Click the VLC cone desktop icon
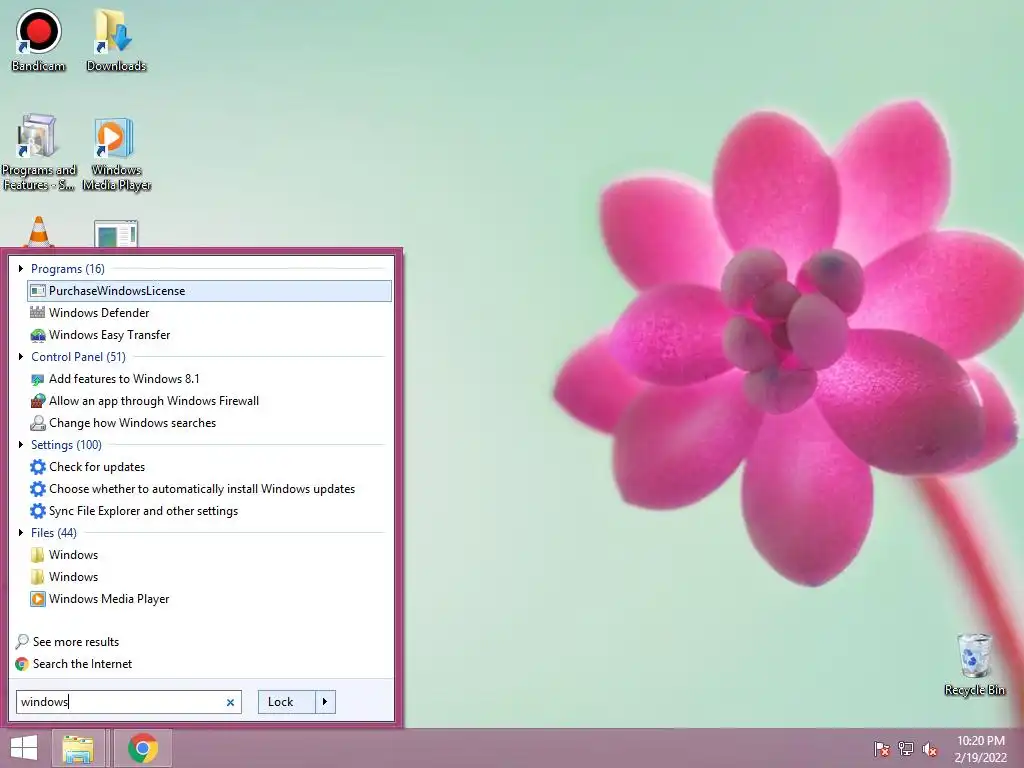This screenshot has height=768, width=1024. 39,232
